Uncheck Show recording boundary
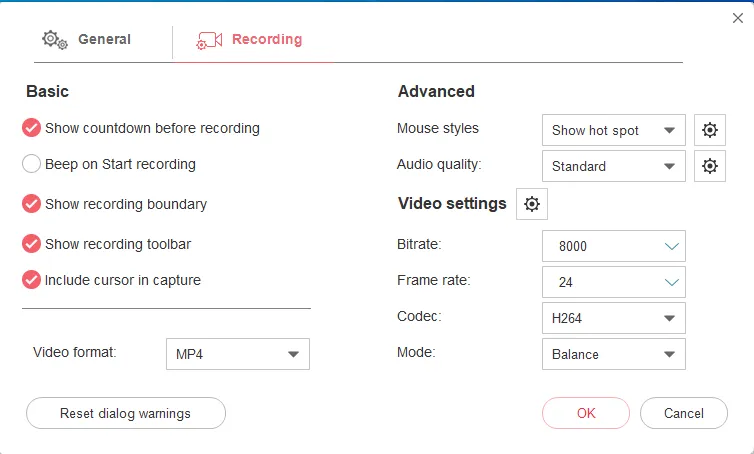 pyautogui.click(x=31, y=204)
